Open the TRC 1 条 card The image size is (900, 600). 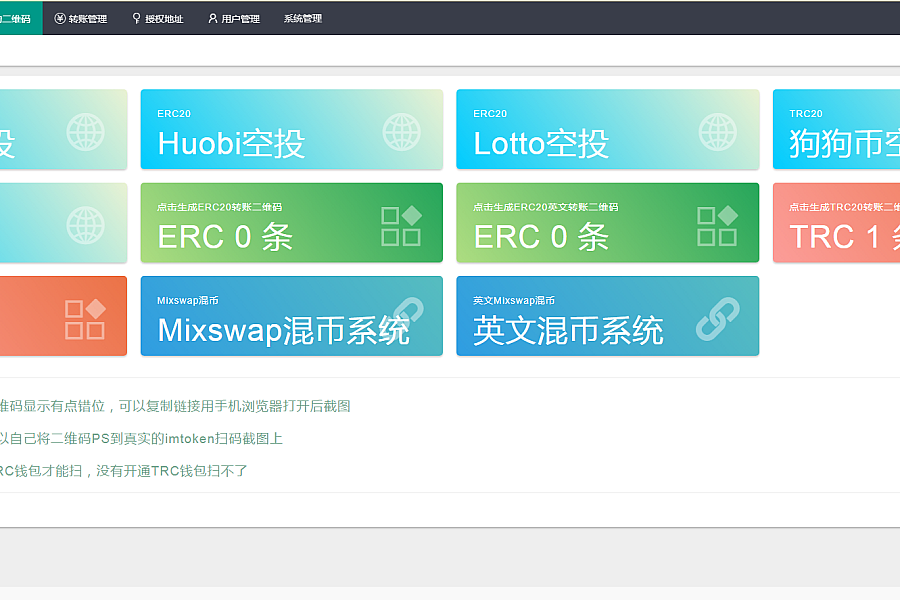point(836,223)
